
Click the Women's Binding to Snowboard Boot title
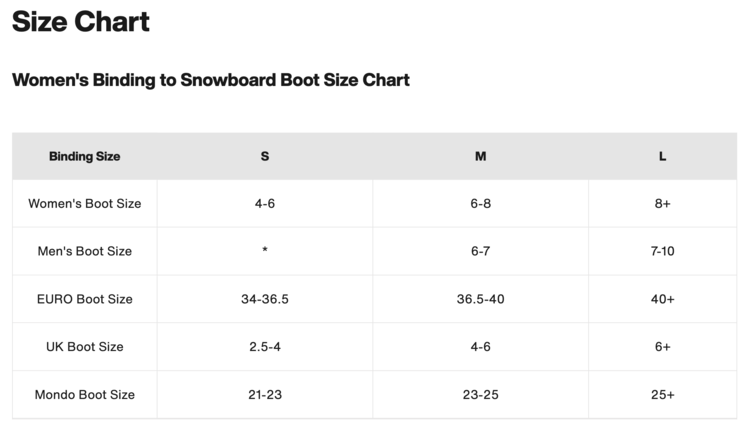tap(211, 80)
